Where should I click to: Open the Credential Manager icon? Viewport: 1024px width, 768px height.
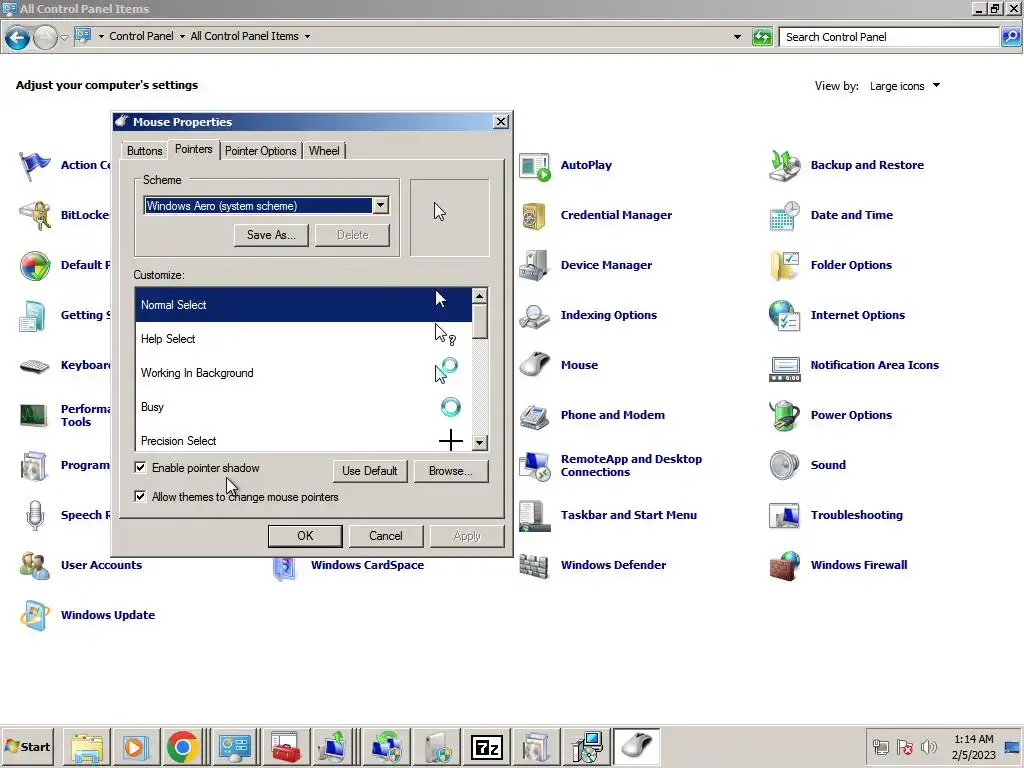pos(534,216)
